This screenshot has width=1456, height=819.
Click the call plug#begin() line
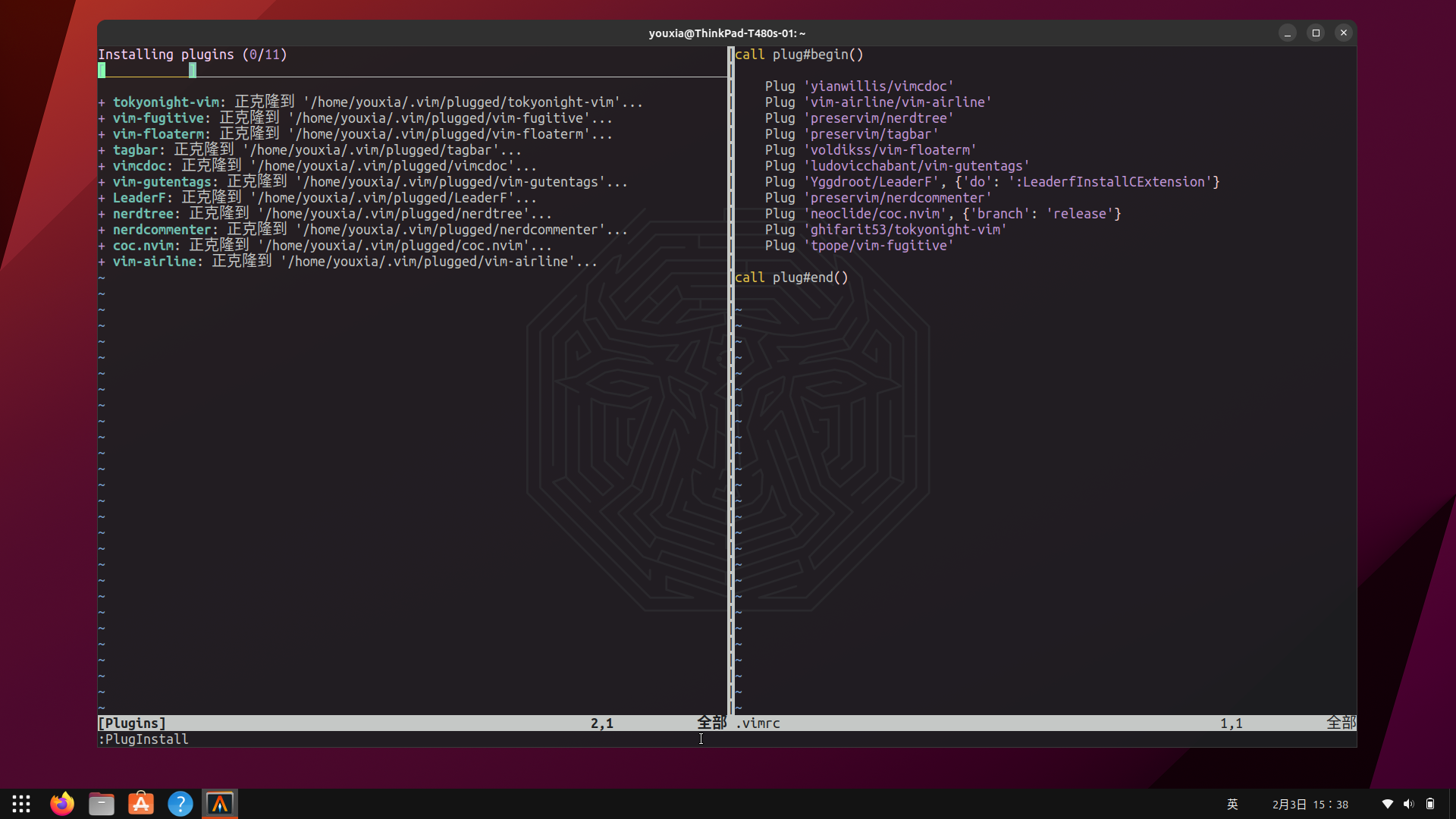click(799, 55)
